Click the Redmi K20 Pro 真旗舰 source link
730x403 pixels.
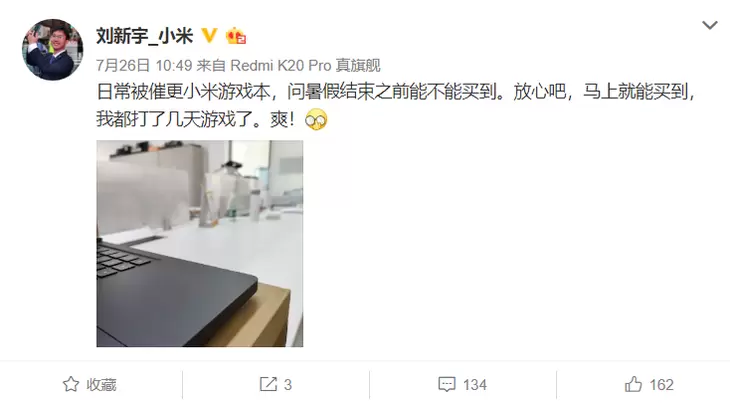tap(305, 65)
